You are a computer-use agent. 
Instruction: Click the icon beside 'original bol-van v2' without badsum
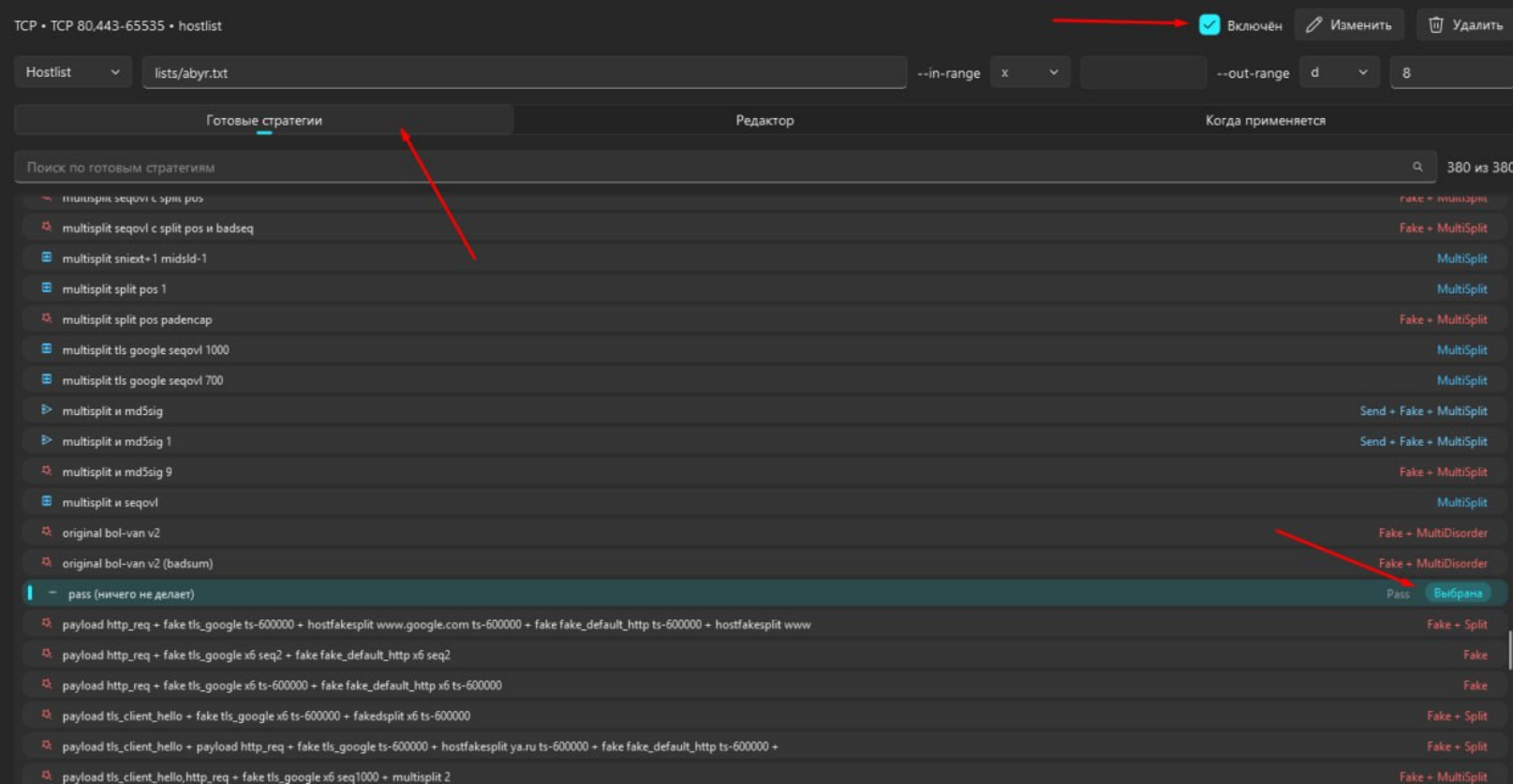point(46,532)
